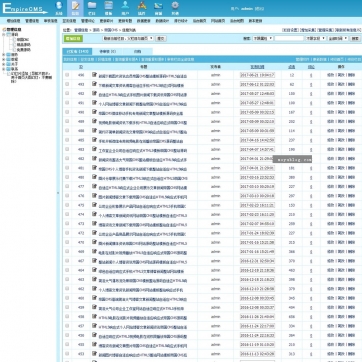Click the edit note icon in row ID 489

coord(95,121)
